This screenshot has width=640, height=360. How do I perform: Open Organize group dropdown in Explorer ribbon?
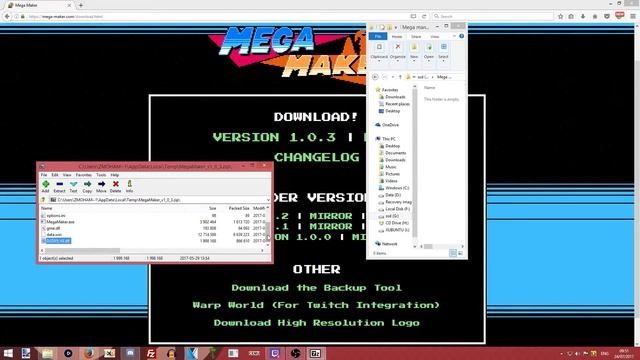[397, 53]
